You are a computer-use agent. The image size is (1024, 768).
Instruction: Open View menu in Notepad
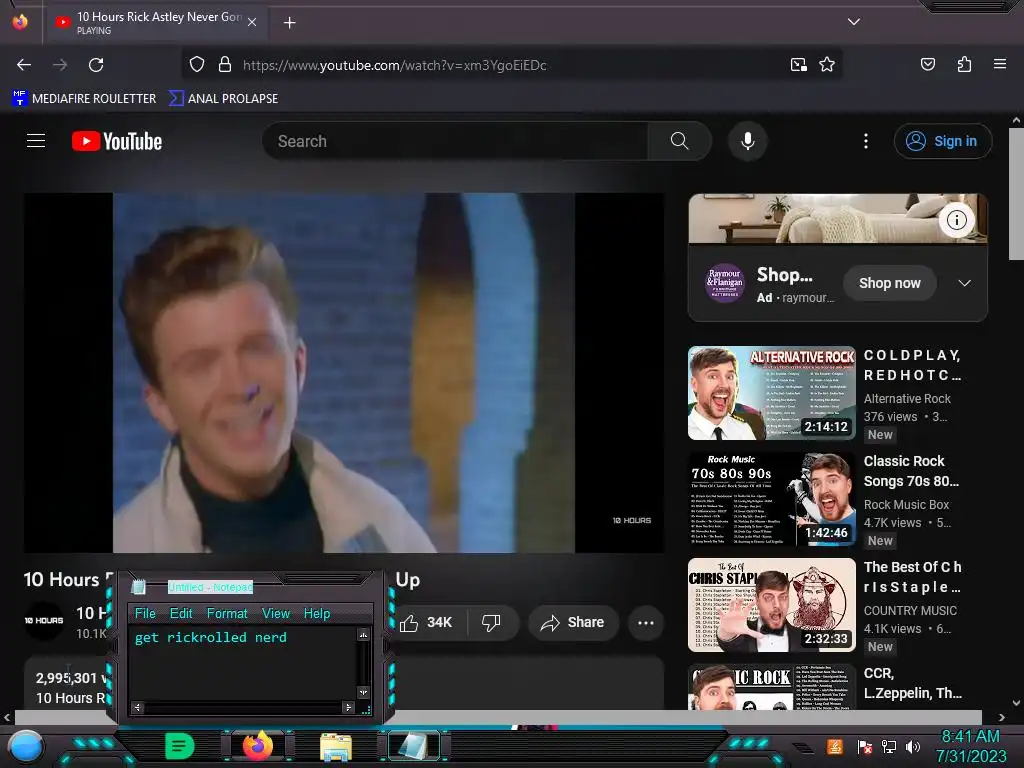[x=276, y=613]
